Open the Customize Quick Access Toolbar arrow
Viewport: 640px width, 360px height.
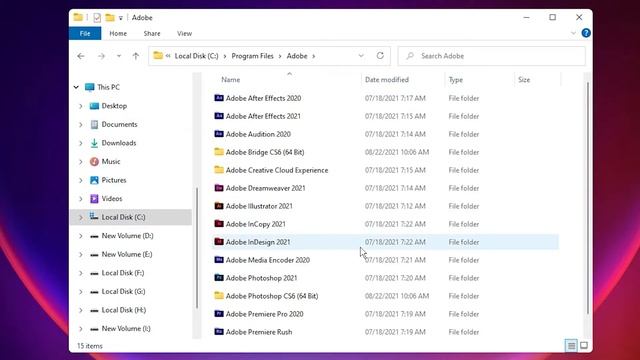(120, 18)
